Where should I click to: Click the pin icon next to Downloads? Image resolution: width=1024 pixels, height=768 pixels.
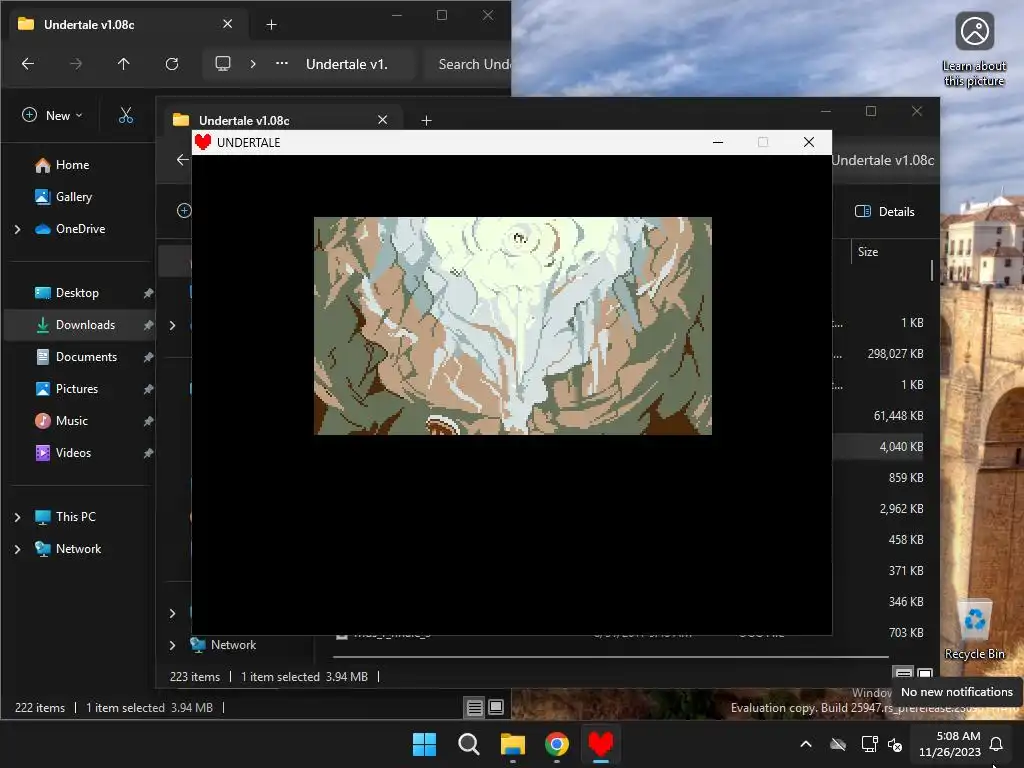(148, 325)
